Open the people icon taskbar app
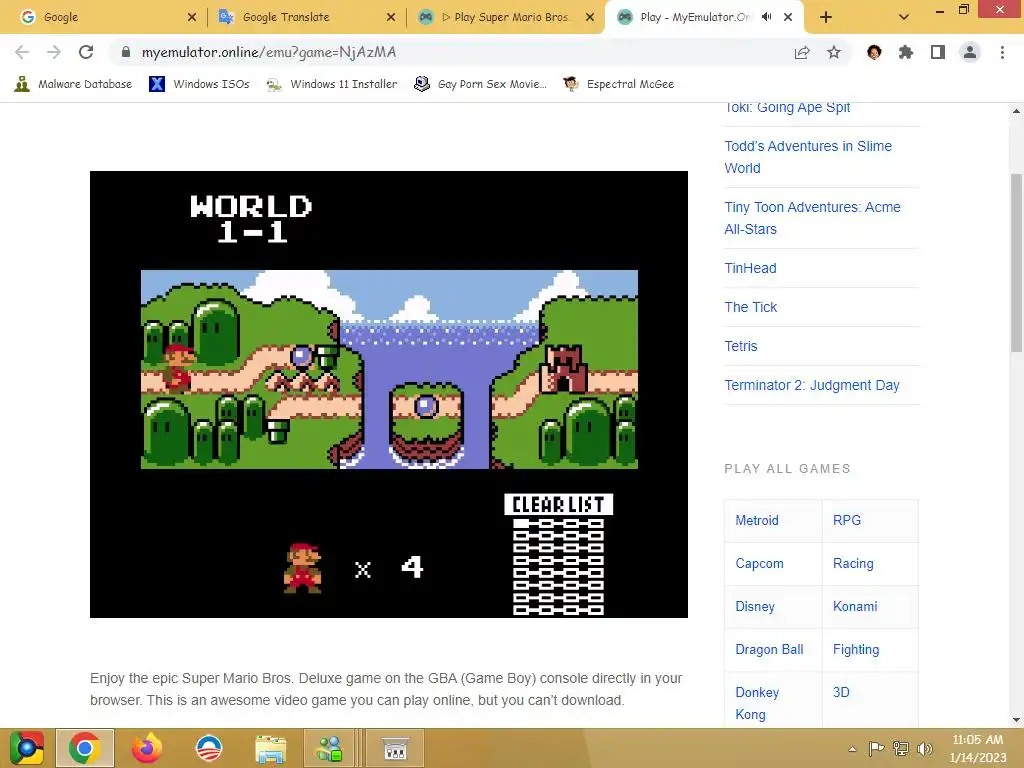Viewport: 1024px width, 768px height. 329,748
